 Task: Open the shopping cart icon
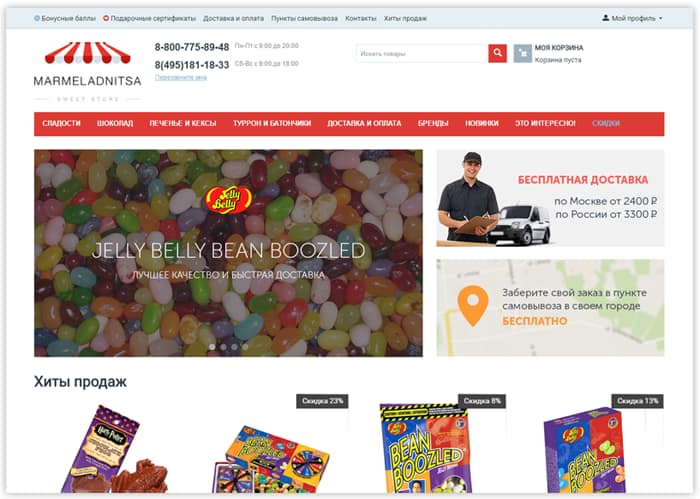click(x=522, y=53)
